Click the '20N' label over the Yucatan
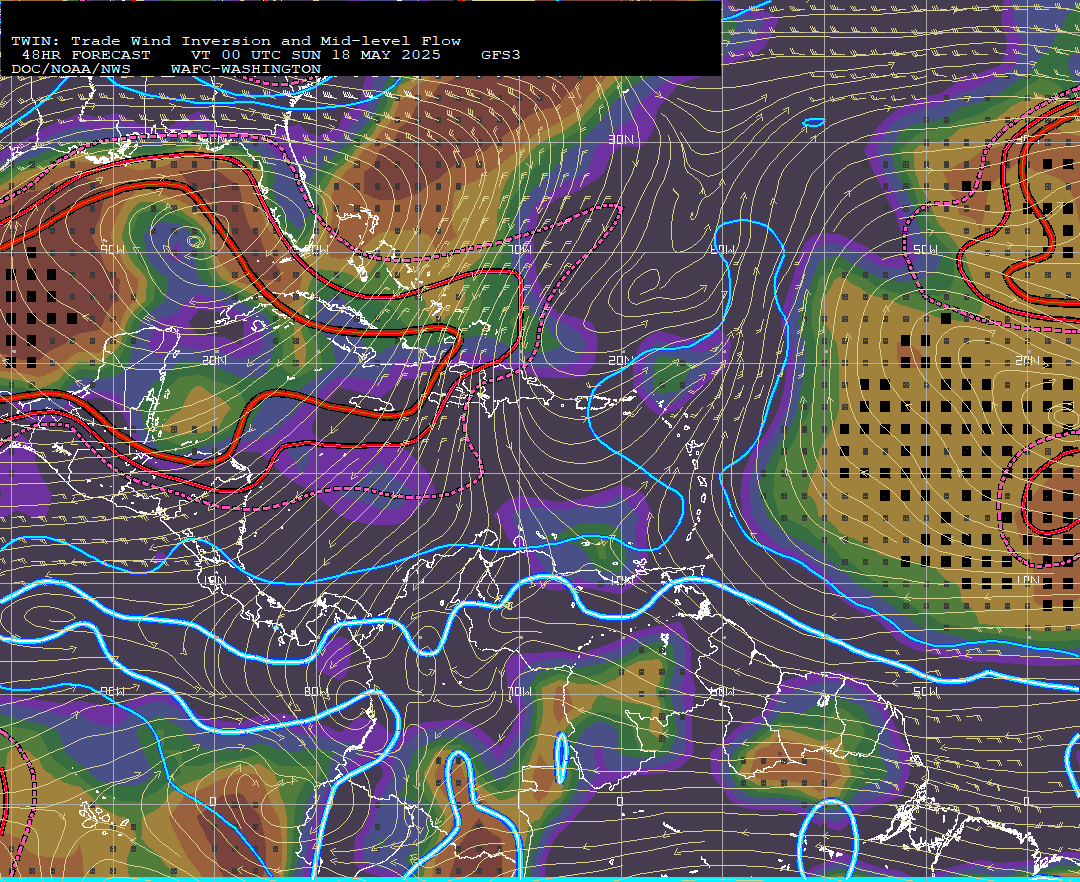The width and height of the screenshot is (1080, 882). tap(214, 360)
